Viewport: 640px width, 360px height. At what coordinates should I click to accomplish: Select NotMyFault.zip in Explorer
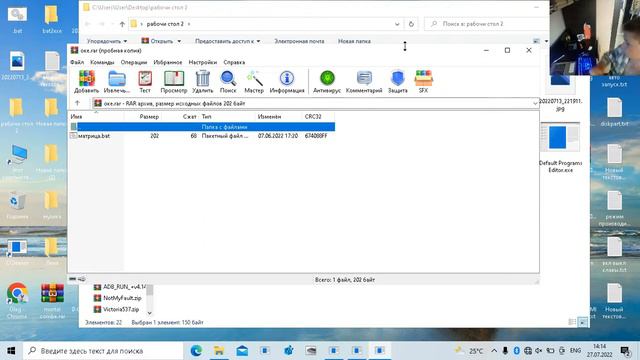pyautogui.click(x=118, y=298)
